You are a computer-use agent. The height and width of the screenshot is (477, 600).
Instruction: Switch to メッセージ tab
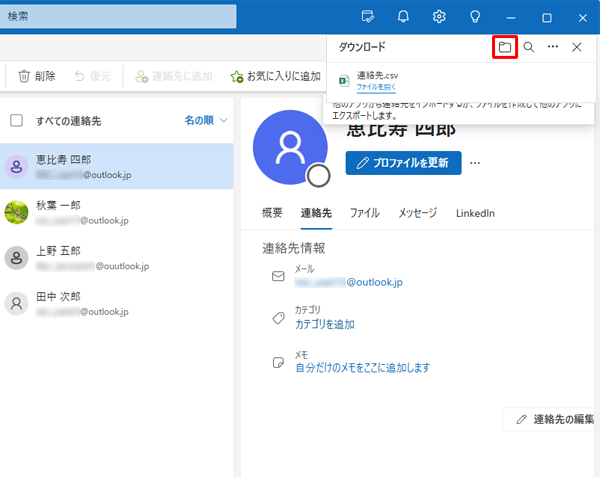coord(417,213)
